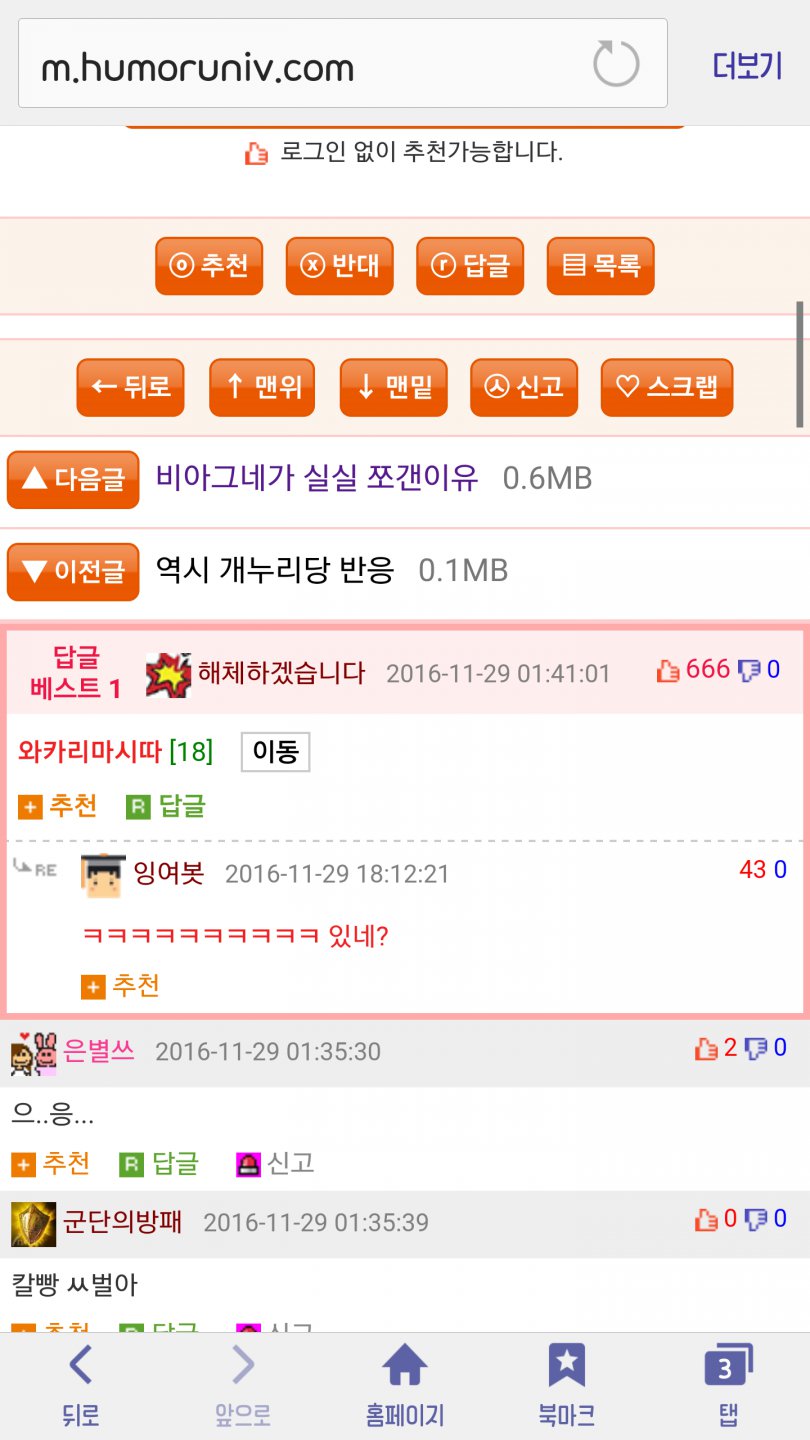Tap thumbs-down icon on 군단의방패 comment
The width and height of the screenshot is (810, 1440).
(756, 1219)
